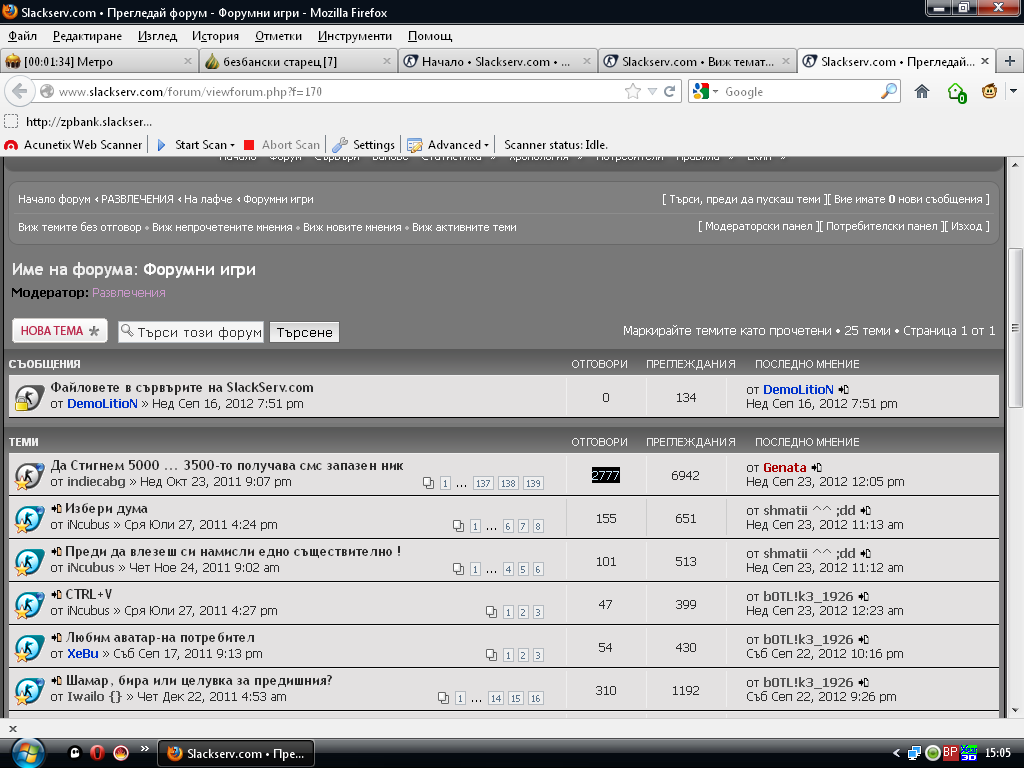Open the Windows Start menu orb
Screen dimensions: 1024x768
coord(23,752)
